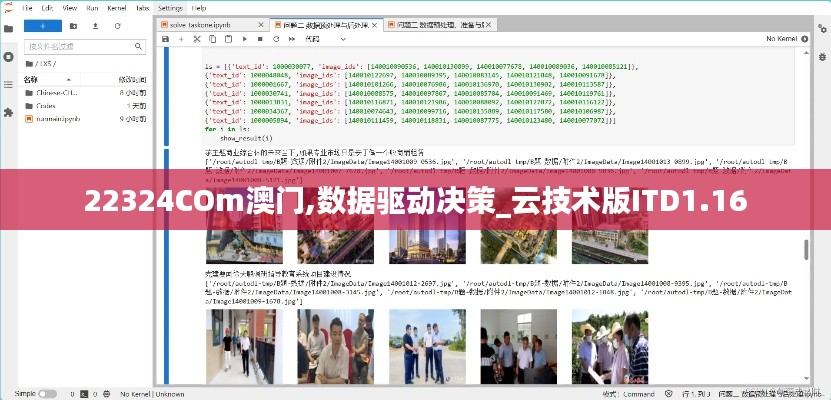831x400 pixels.
Task: Restart kernel and run all cells
Action: click(292, 39)
